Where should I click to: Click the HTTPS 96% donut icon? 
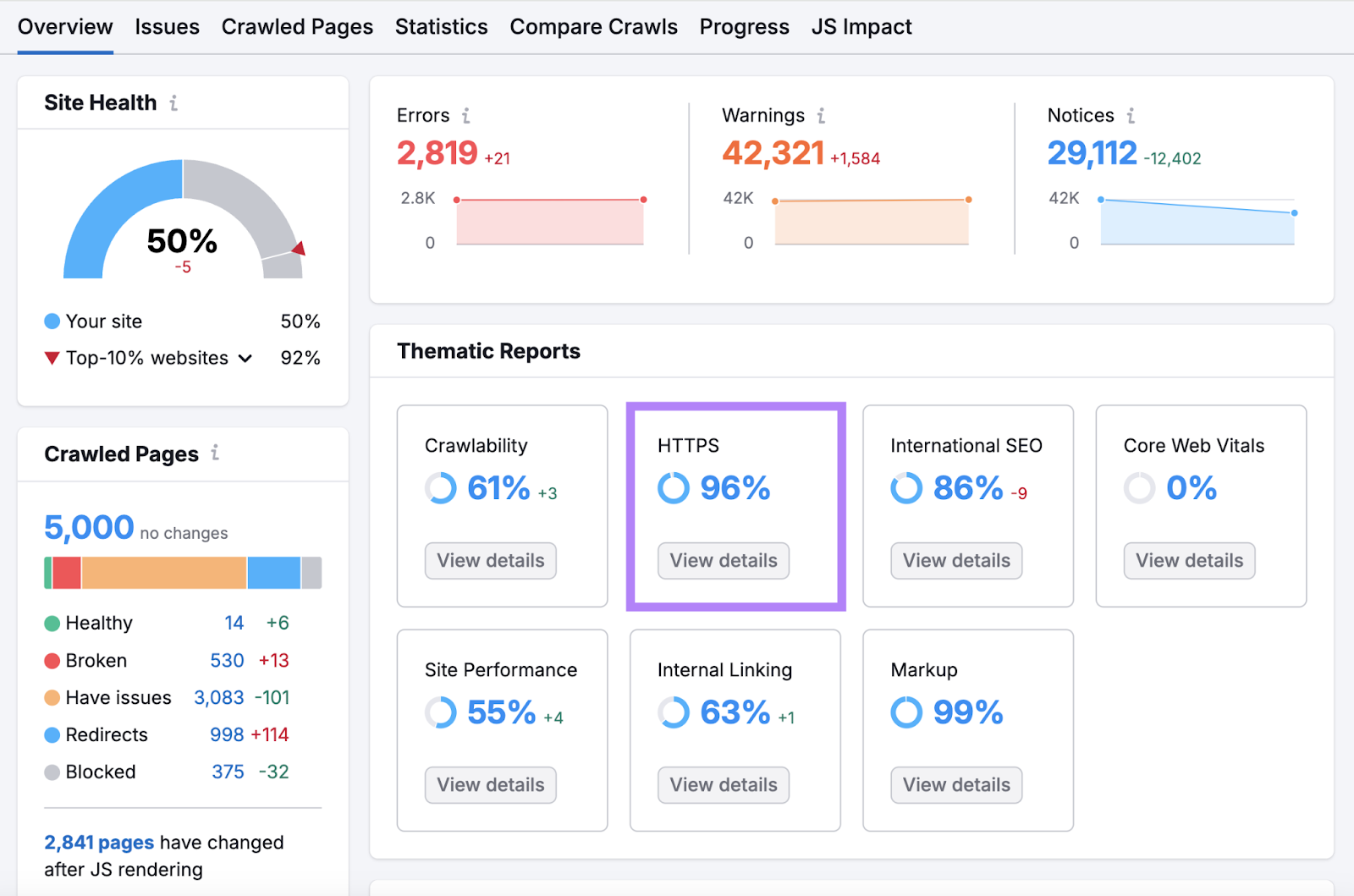674,488
